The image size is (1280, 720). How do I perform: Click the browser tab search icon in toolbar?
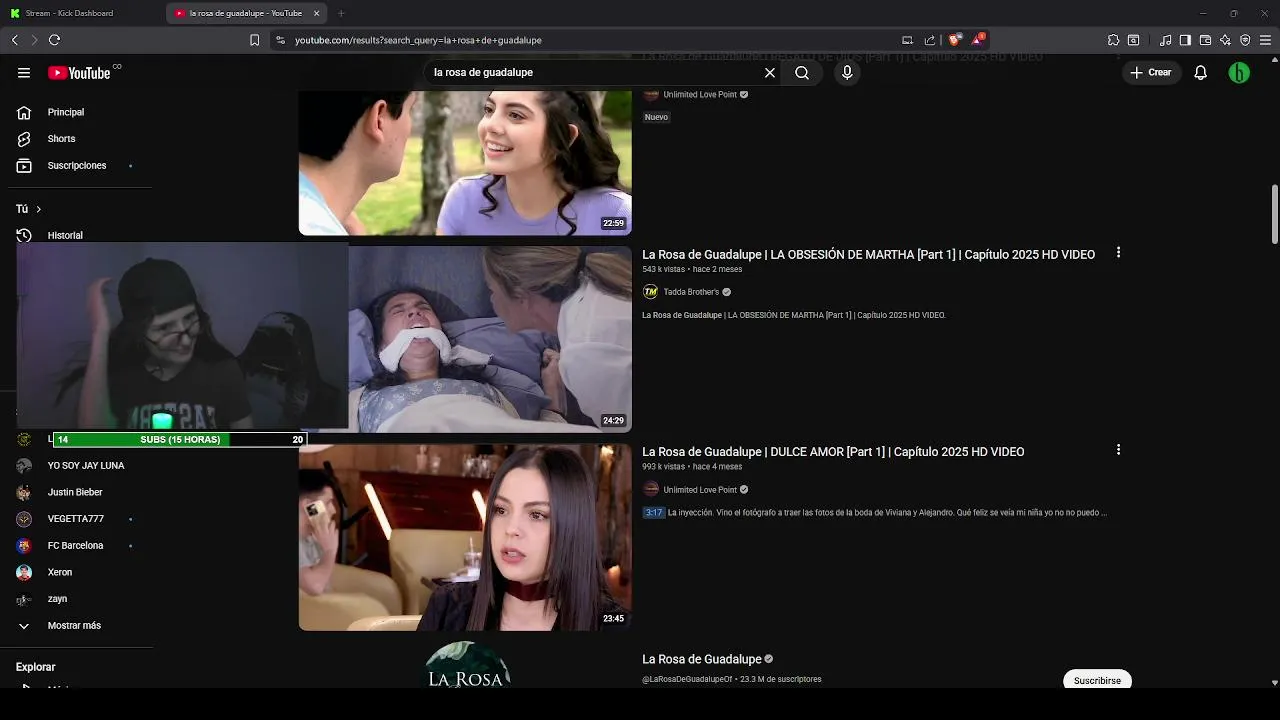(1133, 40)
